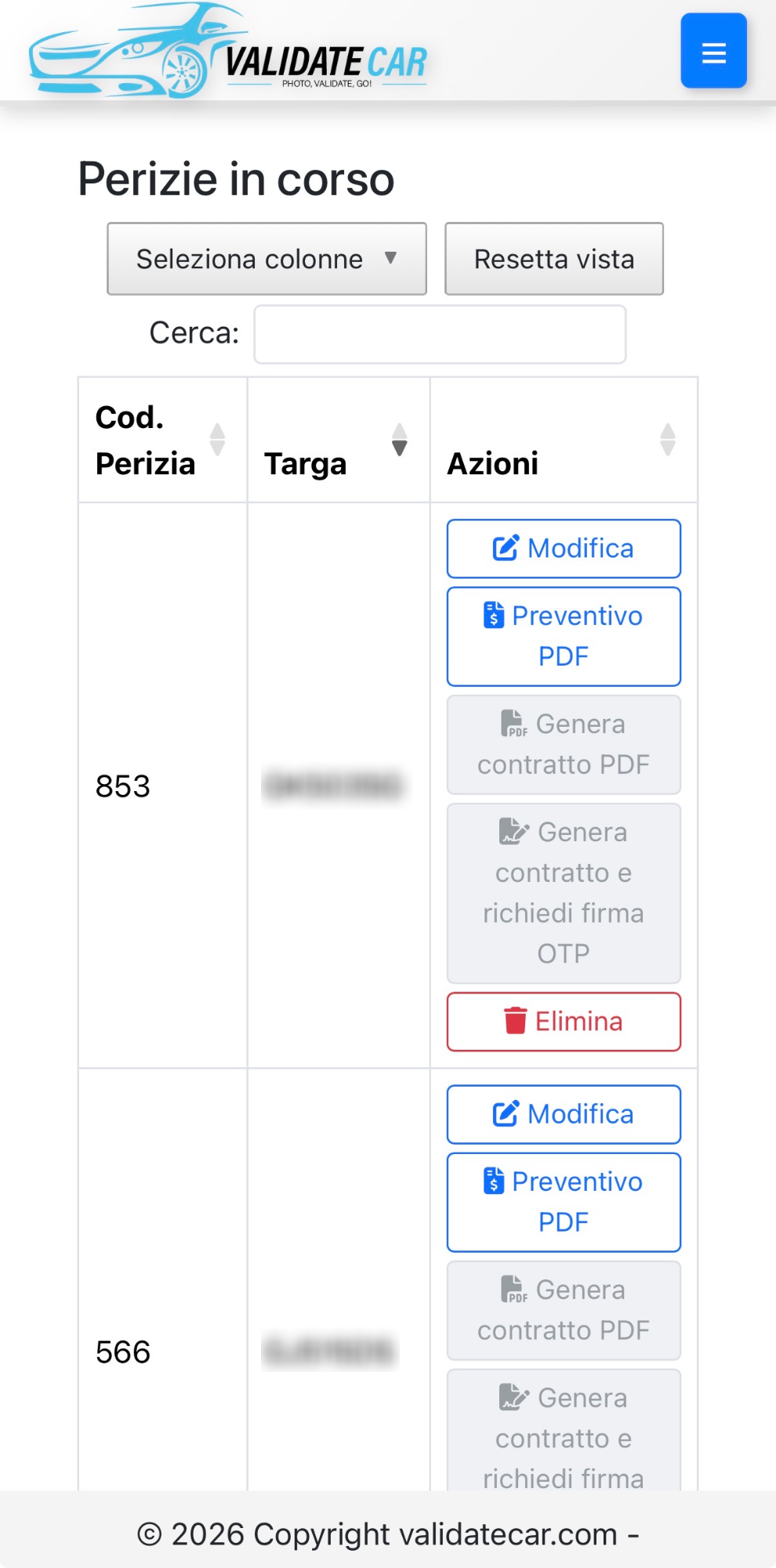Image resolution: width=776 pixels, height=1568 pixels.
Task: Toggle the sort arrow on the Azioni column
Action: pyautogui.click(x=667, y=441)
